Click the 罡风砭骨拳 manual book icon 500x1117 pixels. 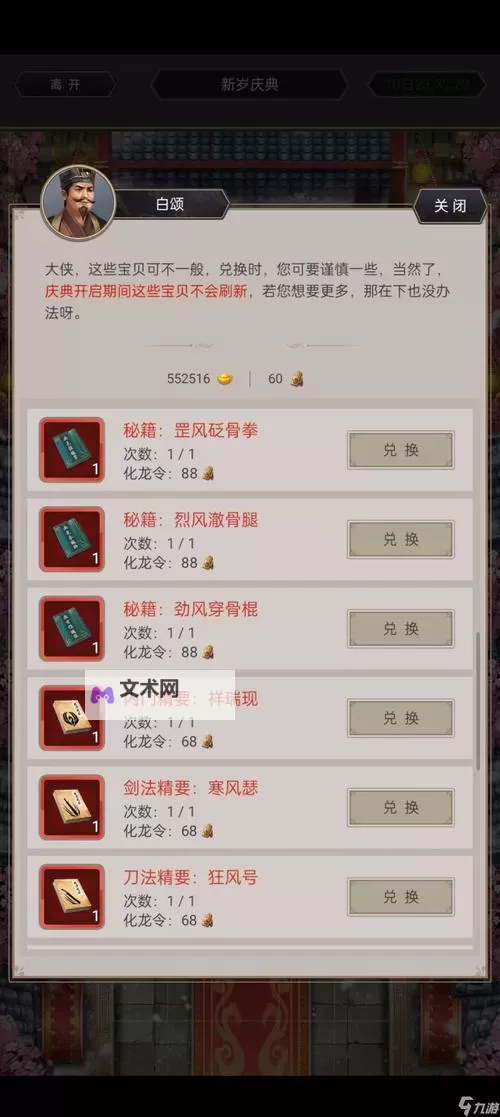coord(72,450)
